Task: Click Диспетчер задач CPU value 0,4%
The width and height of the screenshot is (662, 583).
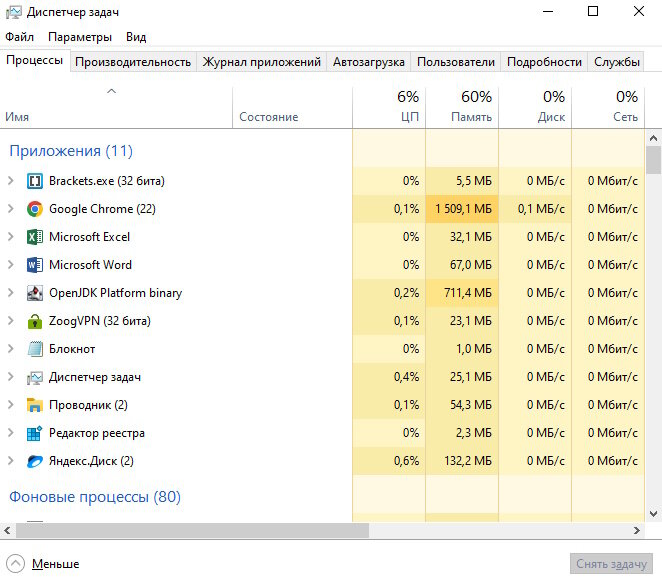Action: click(x=407, y=377)
